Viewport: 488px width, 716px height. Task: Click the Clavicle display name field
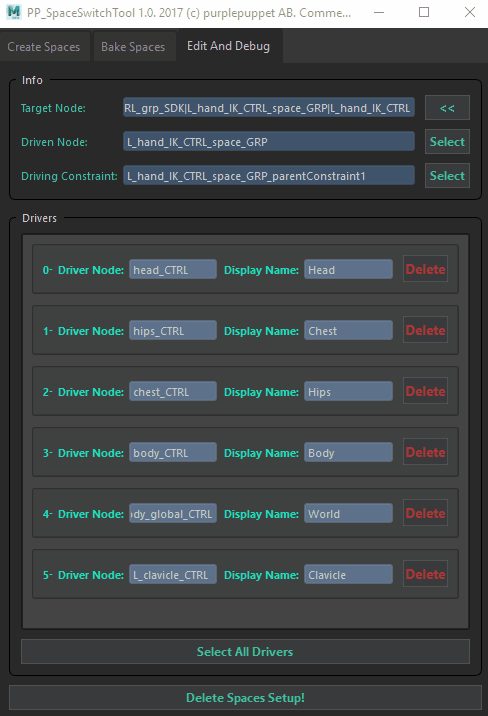point(348,575)
